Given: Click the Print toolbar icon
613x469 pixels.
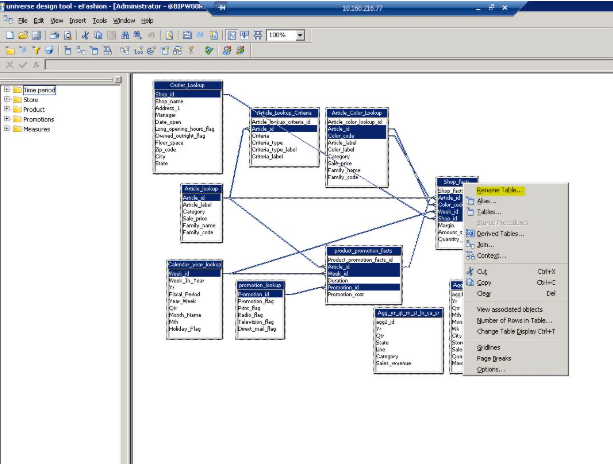Looking at the screenshot, I should pyautogui.click(x=55, y=35).
